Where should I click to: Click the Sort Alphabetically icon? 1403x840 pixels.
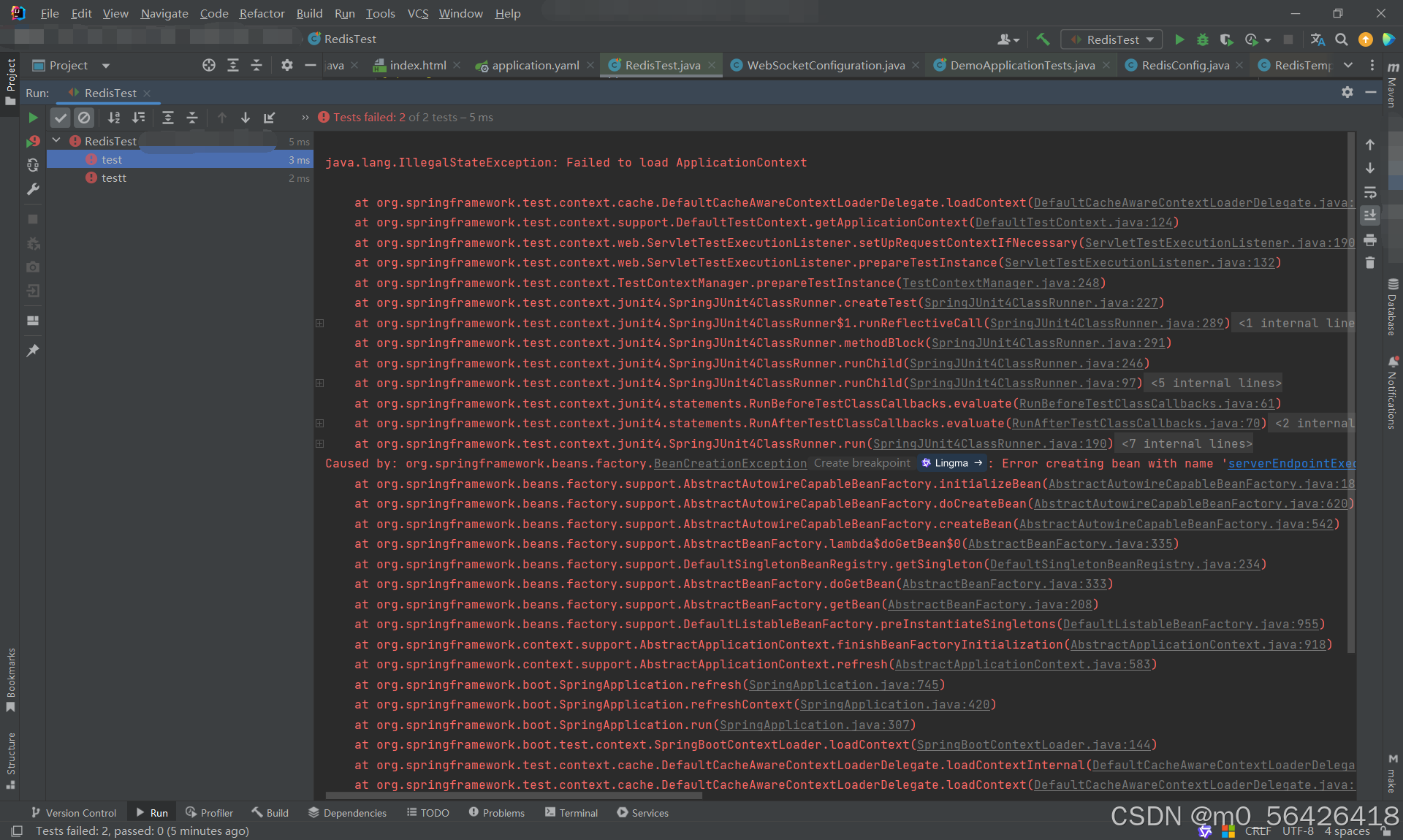(114, 118)
